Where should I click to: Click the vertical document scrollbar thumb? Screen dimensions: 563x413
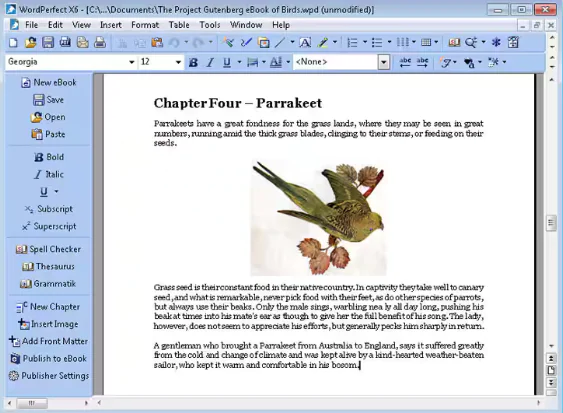tap(551, 223)
